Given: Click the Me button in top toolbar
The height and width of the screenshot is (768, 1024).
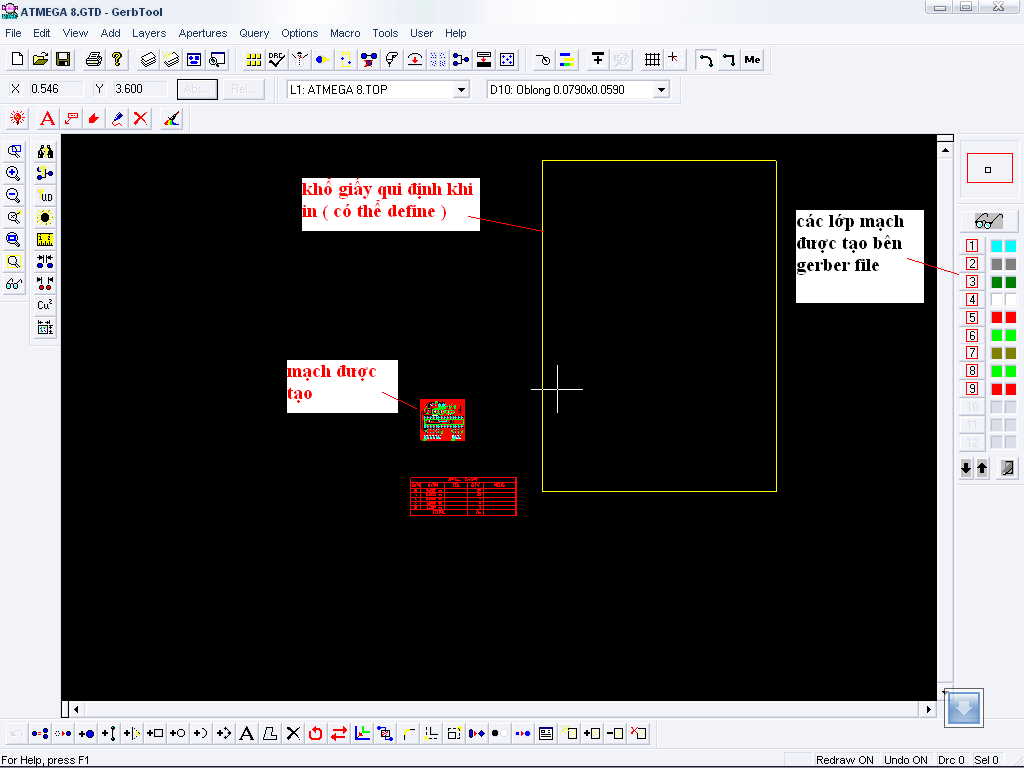Looking at the screenshot, I should (x=752, y=59).
